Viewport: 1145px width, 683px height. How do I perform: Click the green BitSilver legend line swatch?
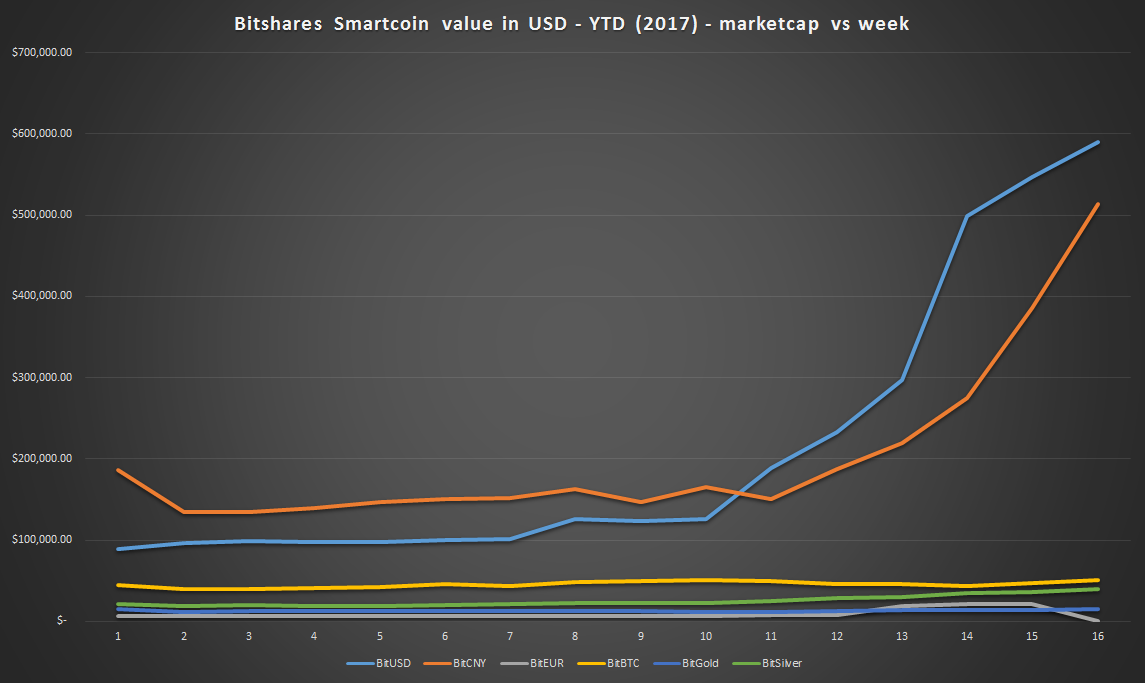(x=746, y=664)
